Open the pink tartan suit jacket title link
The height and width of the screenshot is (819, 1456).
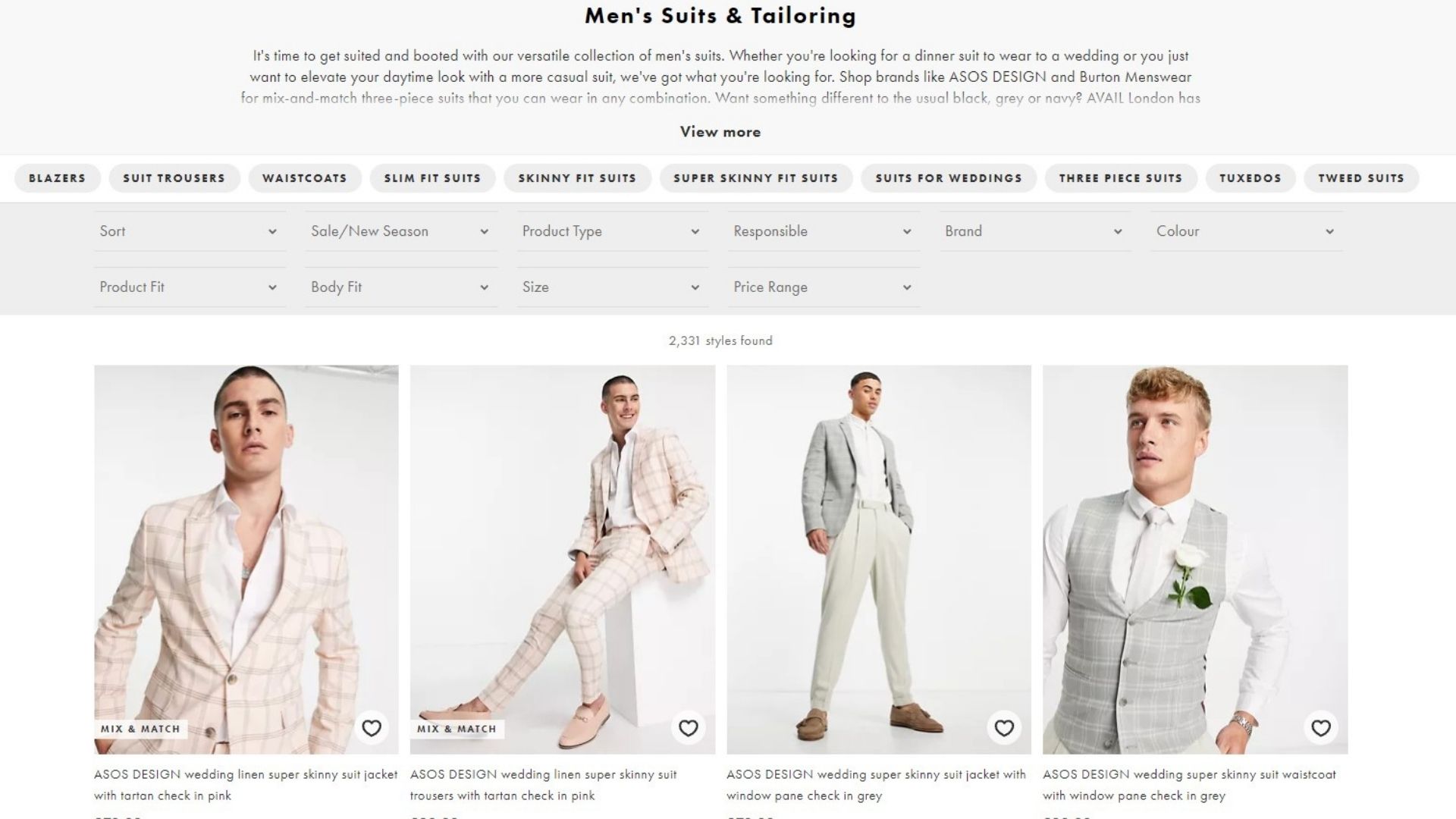pos(245,785)
